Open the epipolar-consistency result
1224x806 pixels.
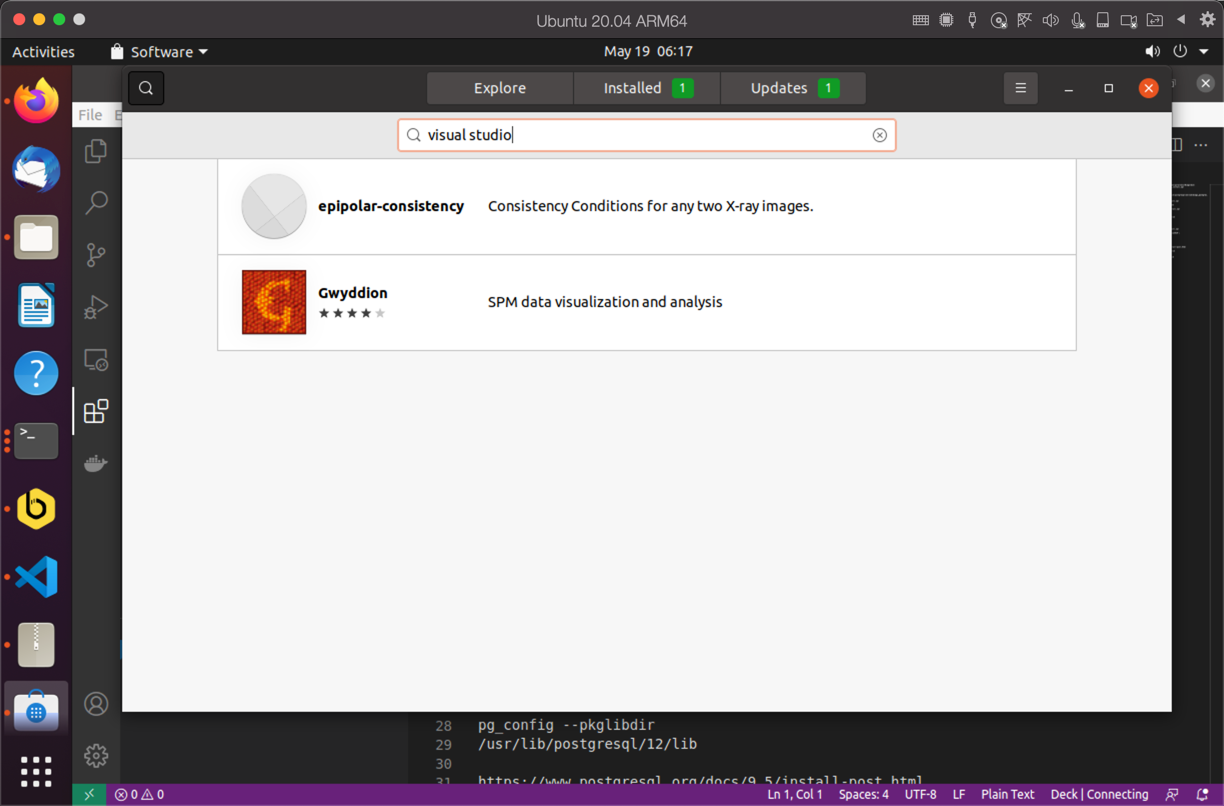click(647, 206)
